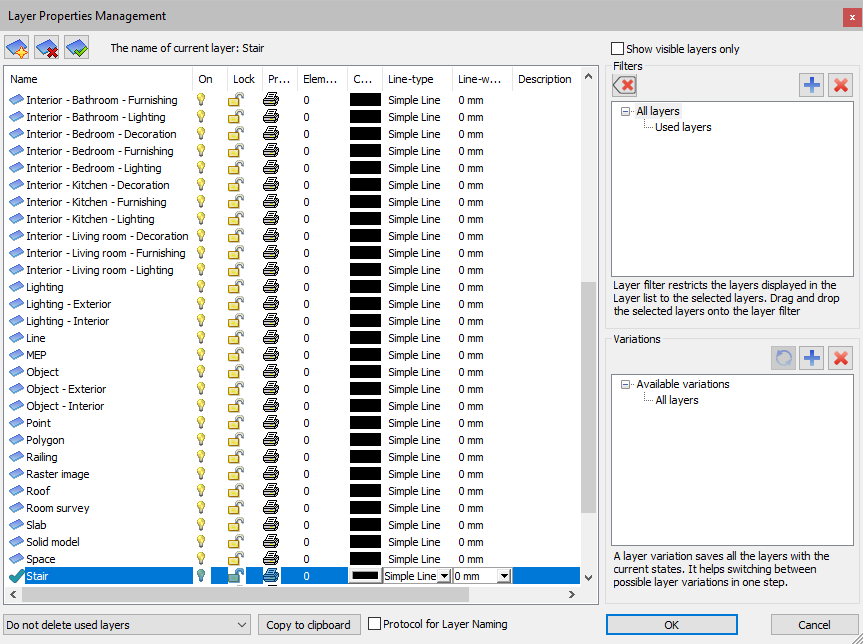
Task: Click the Set Current Layer icon
Action: tap(76, 48)
